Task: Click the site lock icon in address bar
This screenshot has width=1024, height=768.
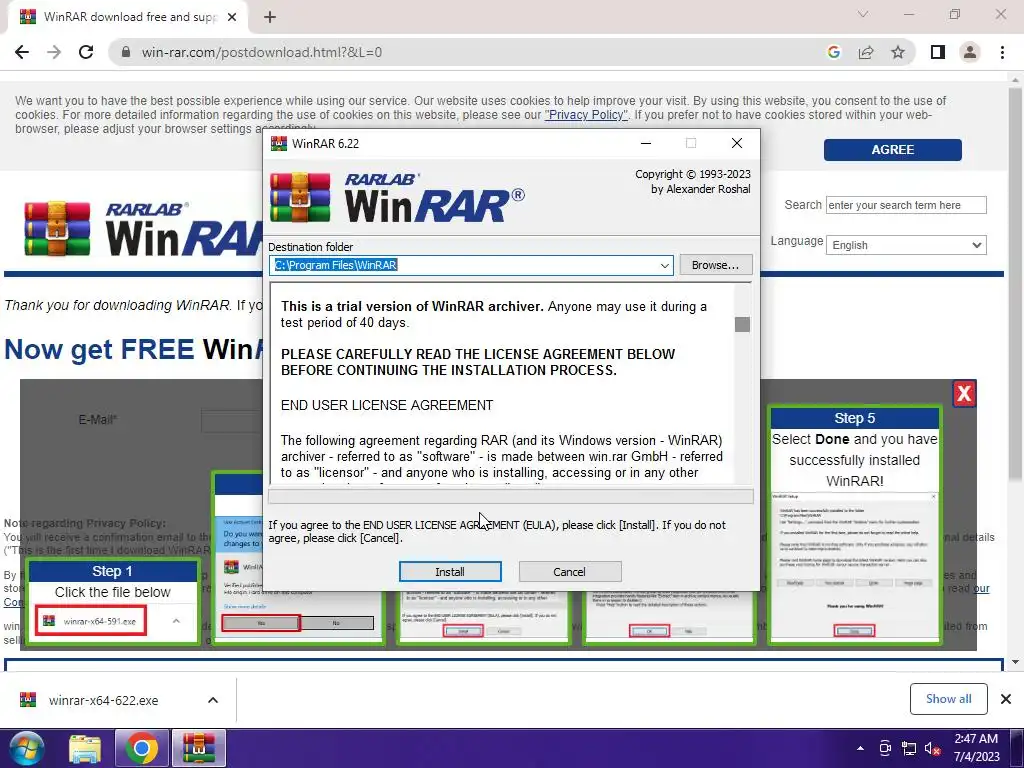Action: pyautogui.click(x=126, y=52)
